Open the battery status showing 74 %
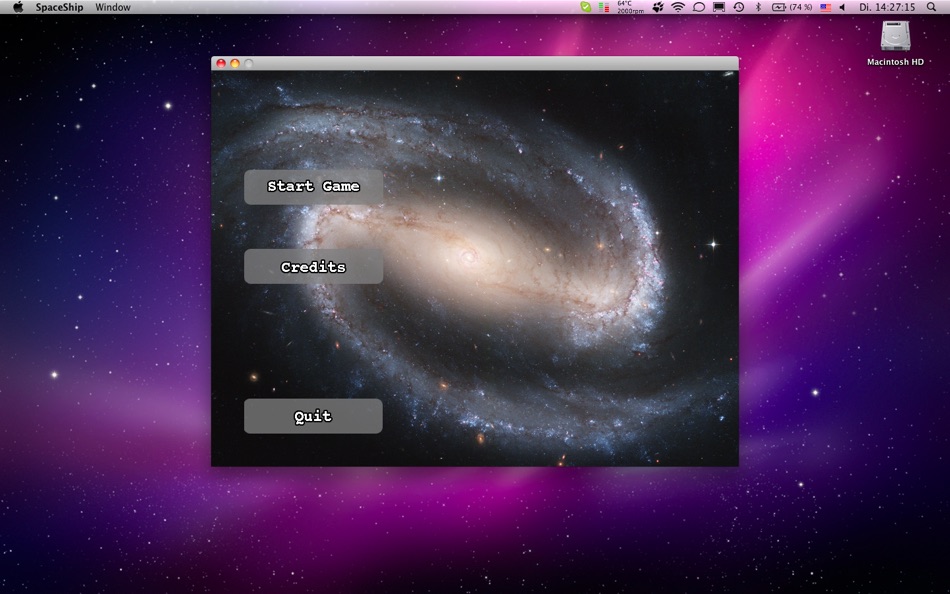 point(792,7)
